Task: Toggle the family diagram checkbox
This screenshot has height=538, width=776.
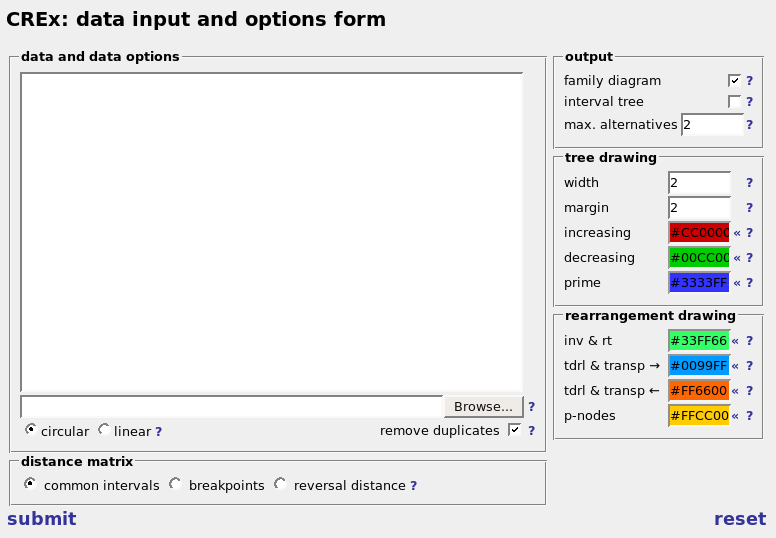Action: [x=734, y=80]
